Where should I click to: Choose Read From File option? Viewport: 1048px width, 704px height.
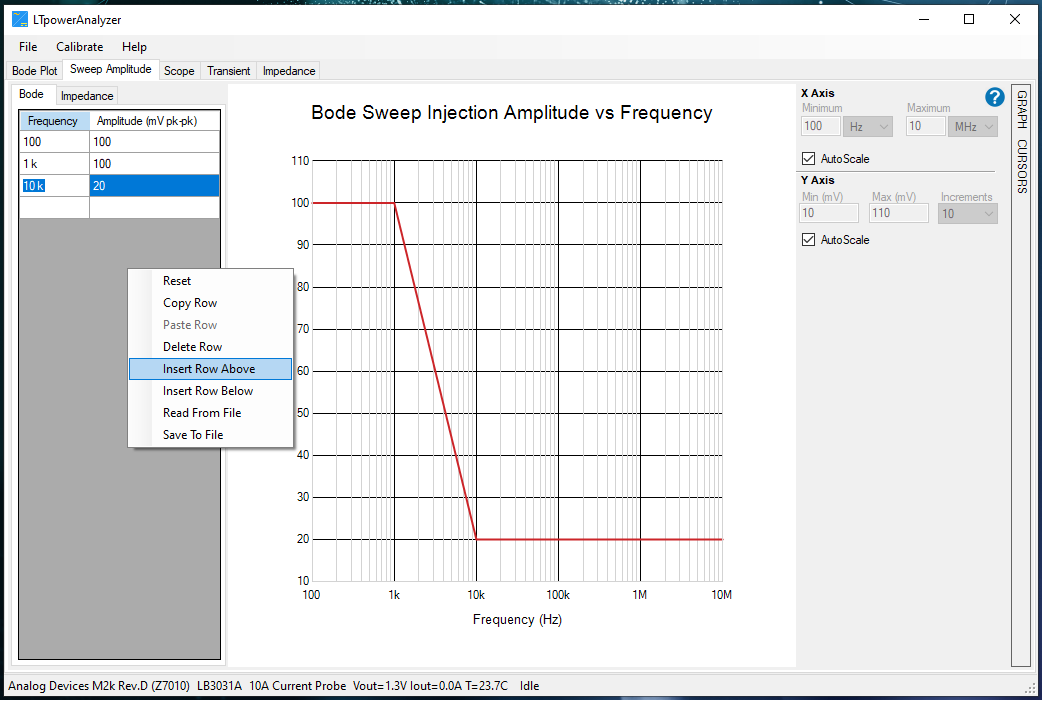click(x=202, y=413)
